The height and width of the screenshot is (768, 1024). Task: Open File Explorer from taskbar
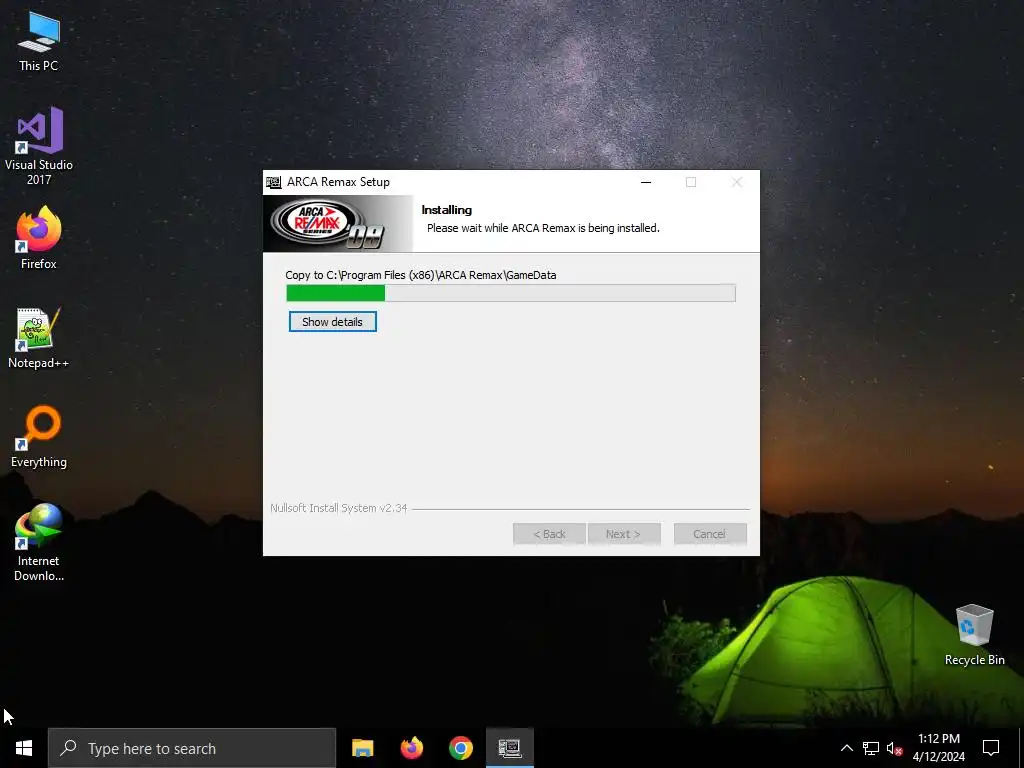pyautogui.click(x=362, y=748)
